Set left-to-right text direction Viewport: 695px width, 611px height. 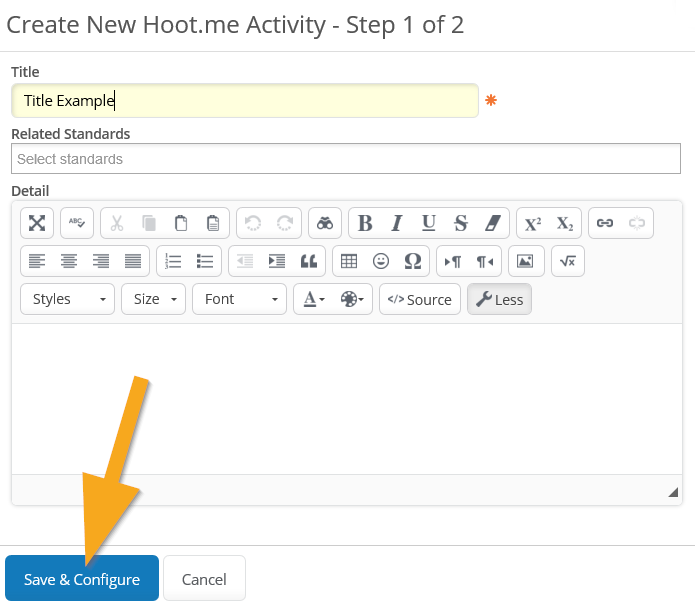(453, 261)
